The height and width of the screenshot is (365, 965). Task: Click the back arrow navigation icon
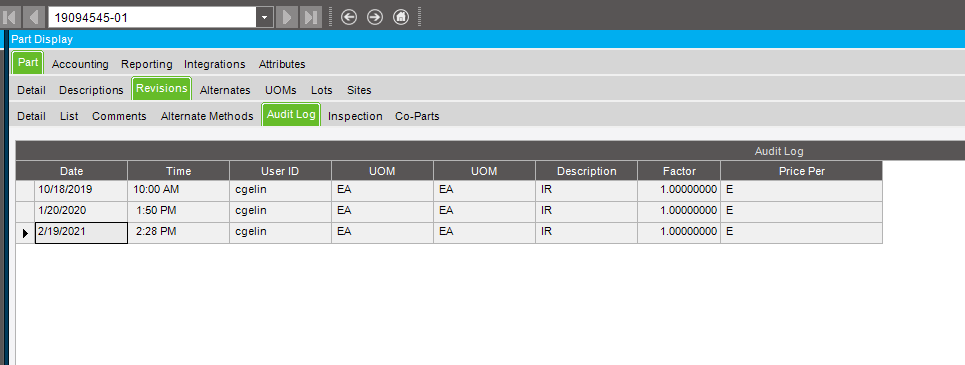pos(349,17)
